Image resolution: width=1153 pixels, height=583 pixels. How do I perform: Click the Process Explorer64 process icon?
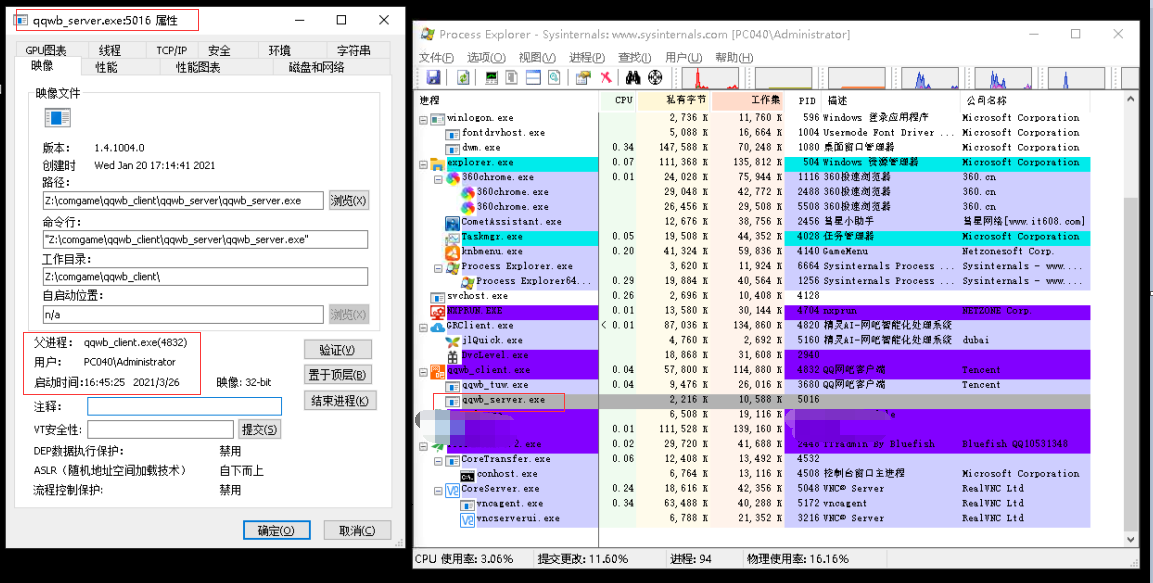tap(468, 281)
